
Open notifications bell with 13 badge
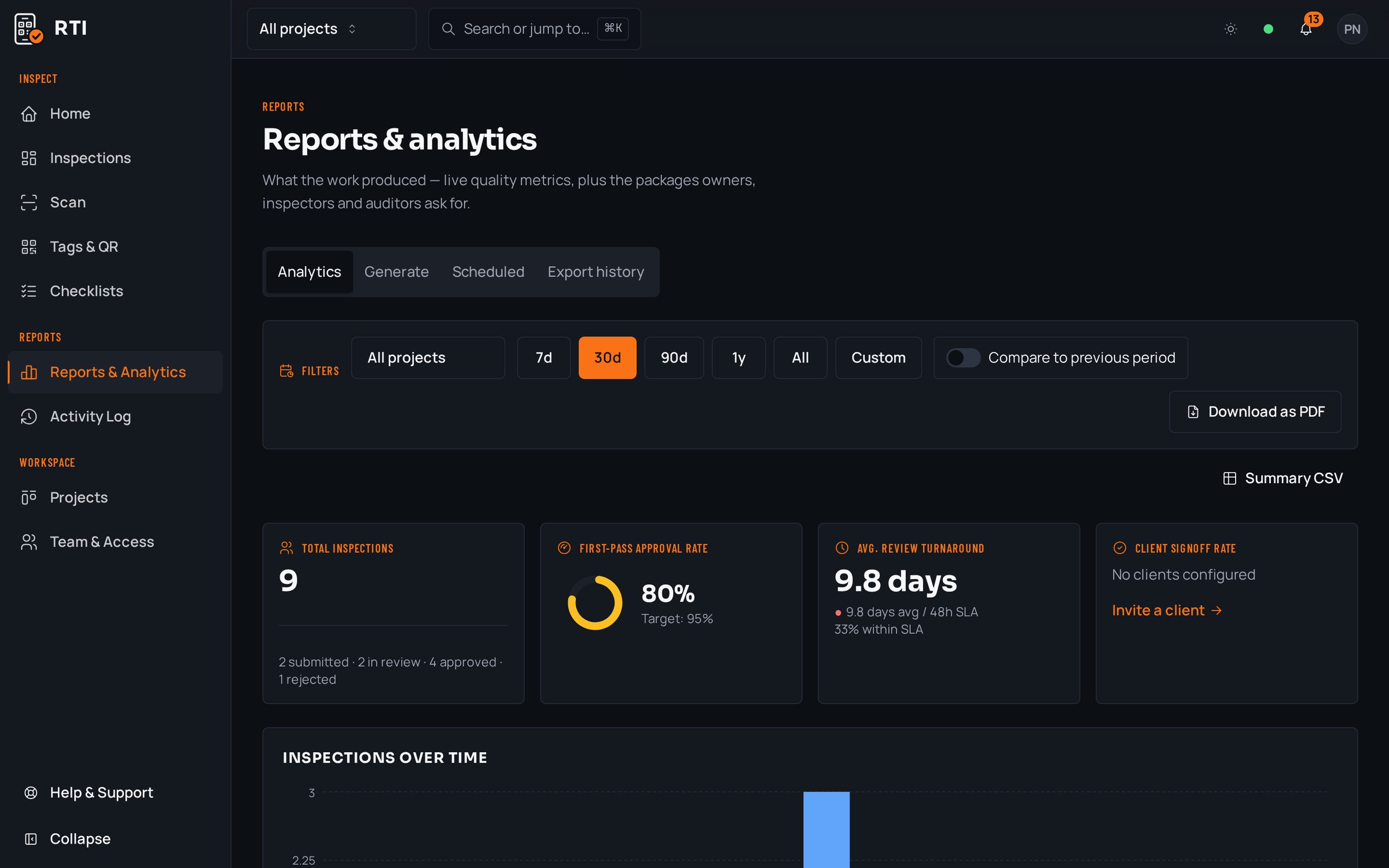[x=1306, y=29]
